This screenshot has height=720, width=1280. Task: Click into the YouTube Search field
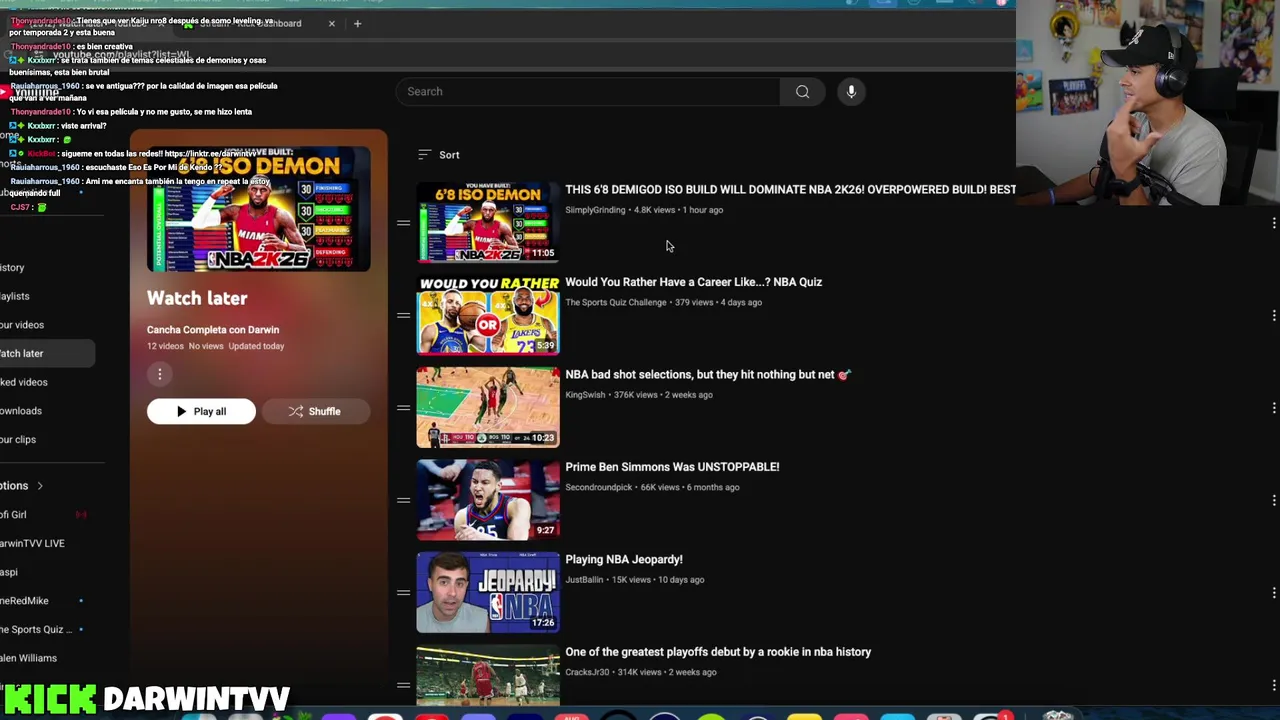[x=588, y=92]
